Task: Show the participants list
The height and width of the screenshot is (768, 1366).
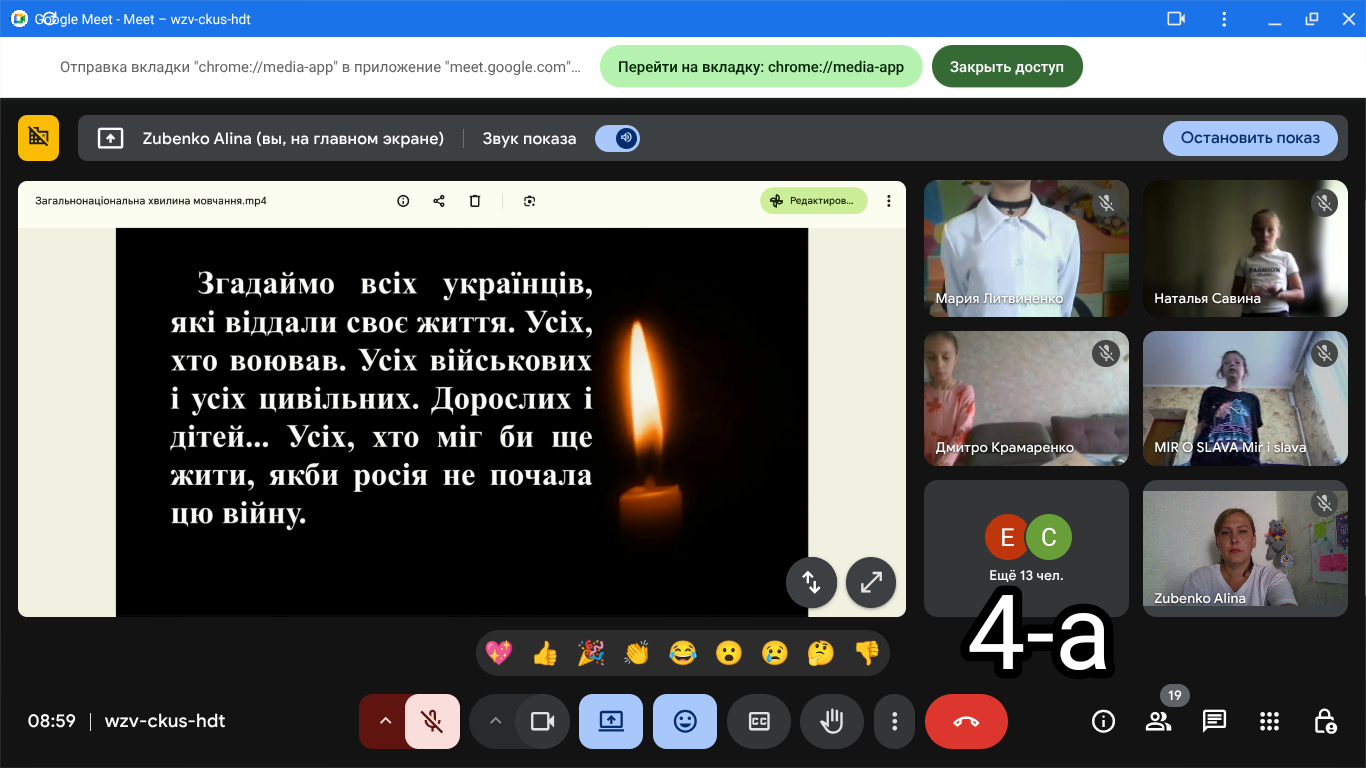Action: (1158, 721)
